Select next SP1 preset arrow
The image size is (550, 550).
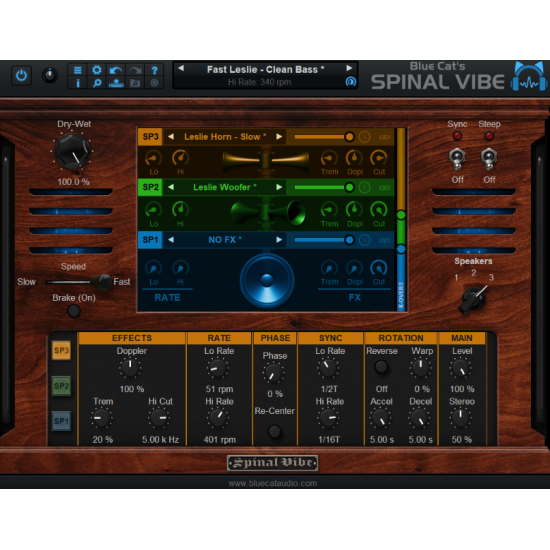coord(279,240)
